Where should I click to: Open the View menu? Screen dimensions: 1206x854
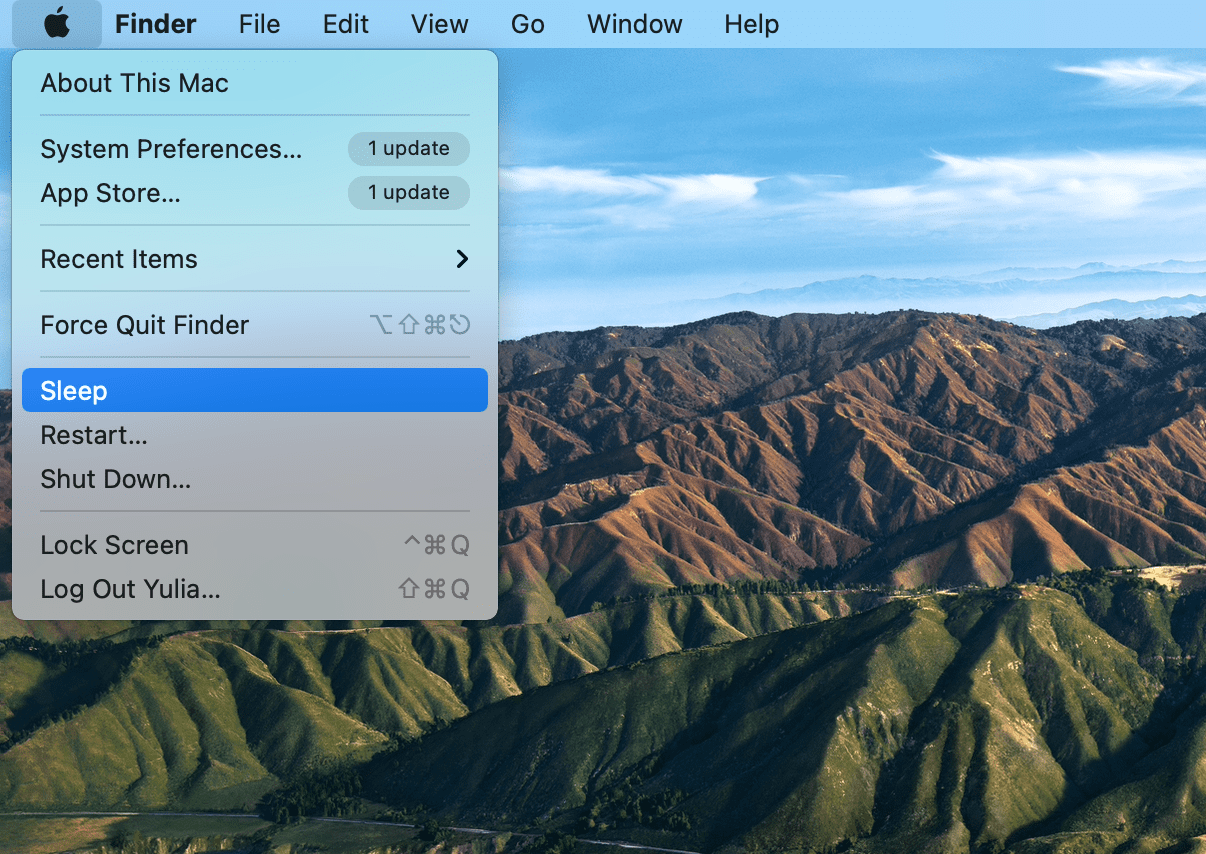[x=439, y=23]
